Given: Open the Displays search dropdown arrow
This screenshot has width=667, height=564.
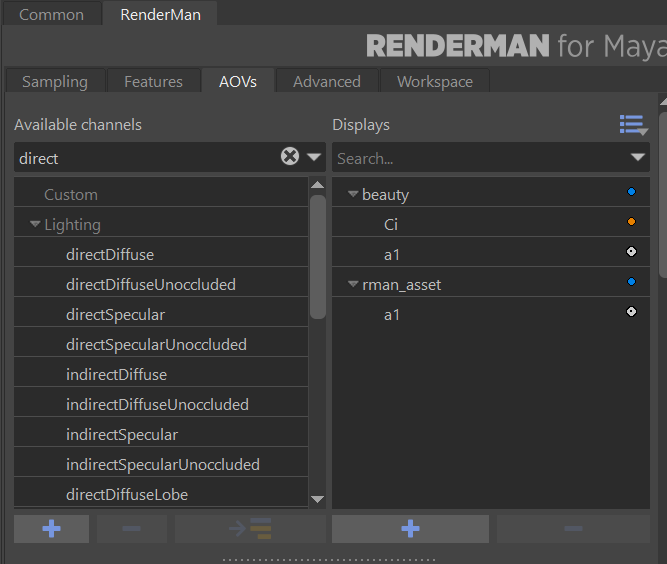Looking at the screenshot, I should click(638, 157).
